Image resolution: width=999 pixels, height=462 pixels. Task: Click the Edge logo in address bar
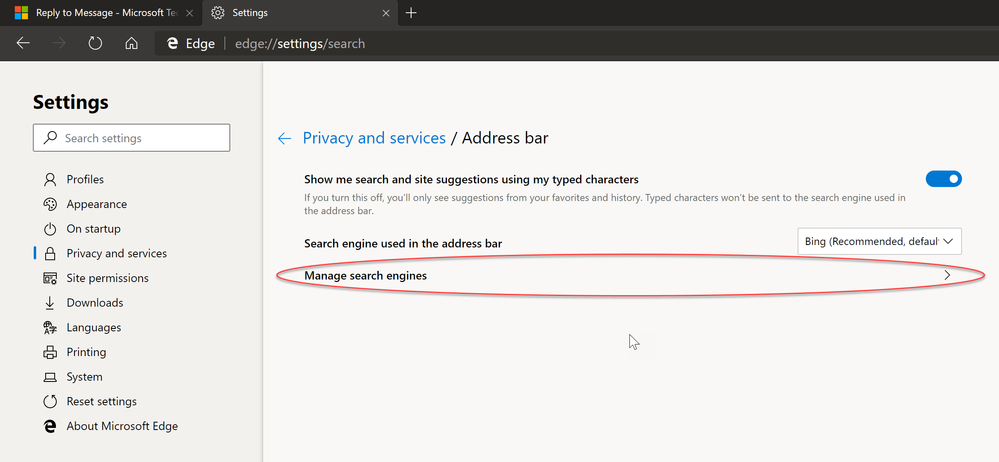click(x=171, y=43)
